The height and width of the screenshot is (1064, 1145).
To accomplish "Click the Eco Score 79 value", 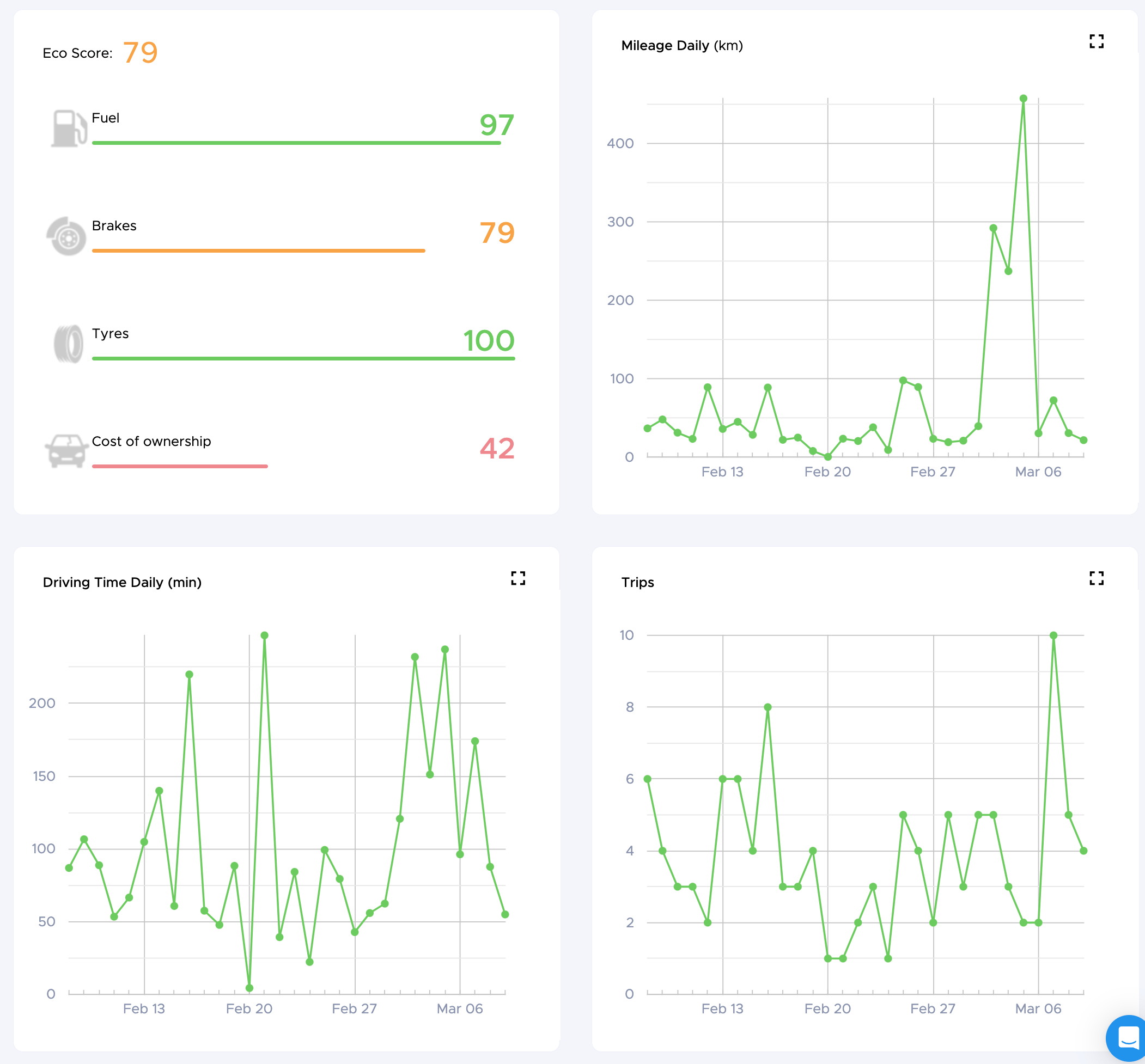I will pos(140,52).
